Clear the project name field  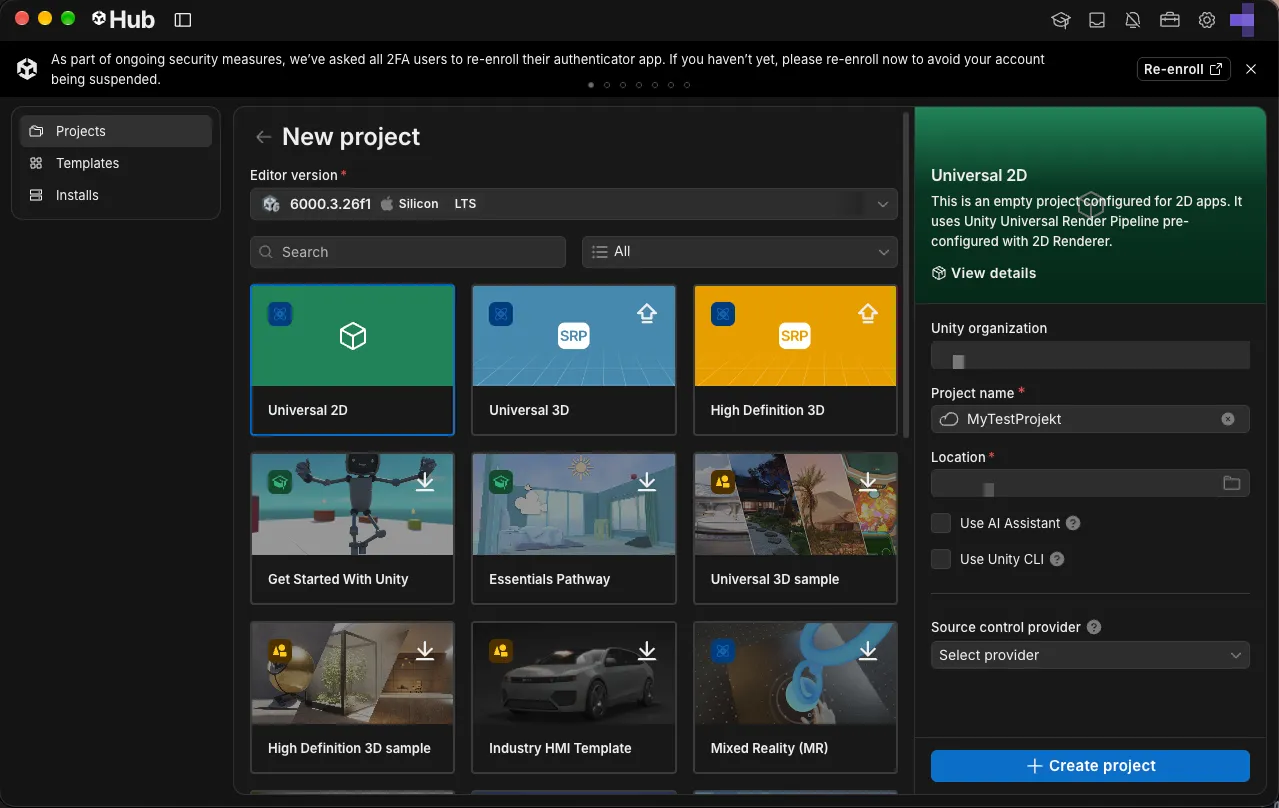coord(1228,419)
